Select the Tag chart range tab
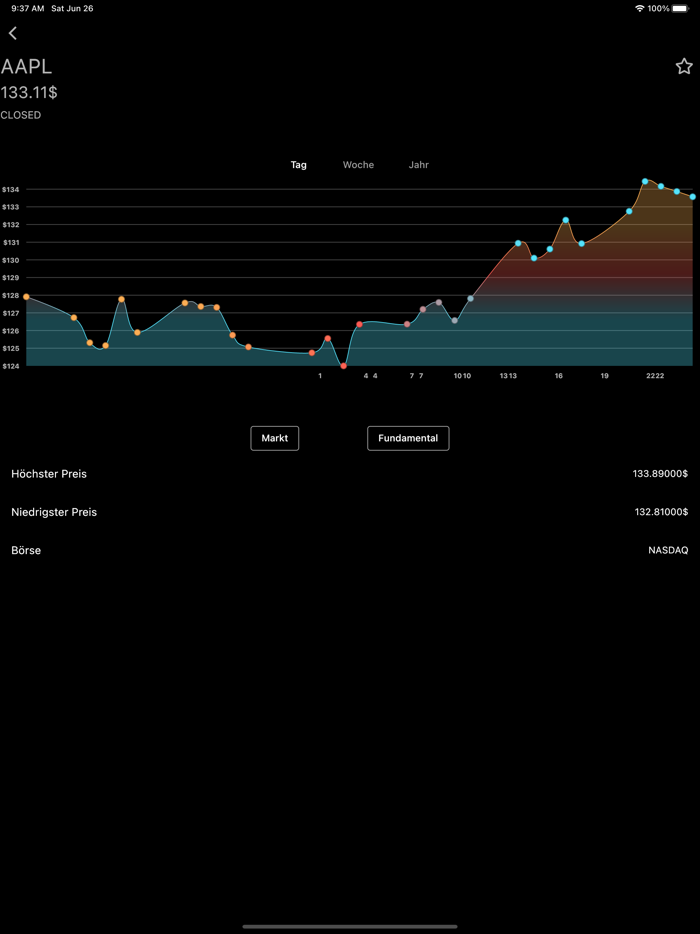700x934 pixels. coord(298,165)
